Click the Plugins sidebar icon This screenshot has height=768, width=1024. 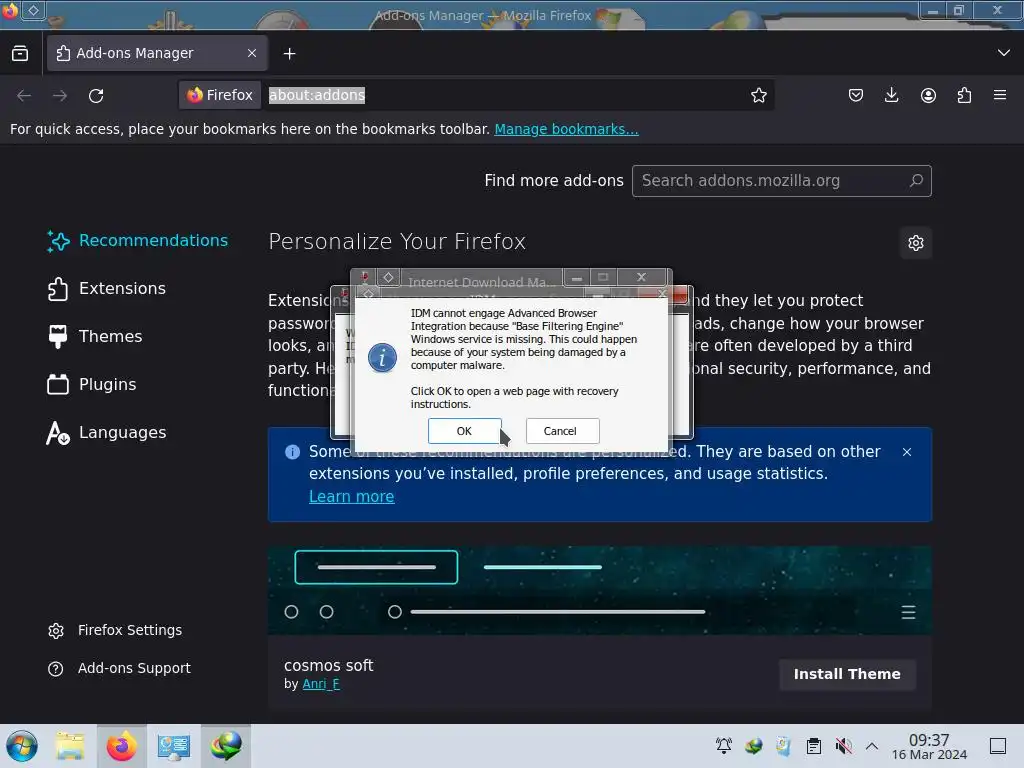[58, 384]
